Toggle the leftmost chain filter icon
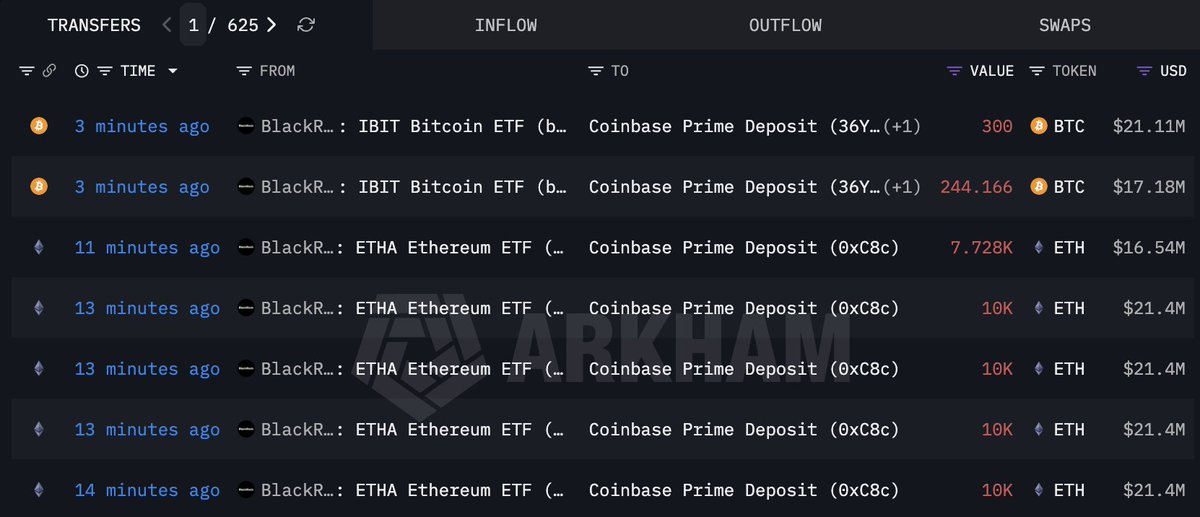 coord(26,71)
